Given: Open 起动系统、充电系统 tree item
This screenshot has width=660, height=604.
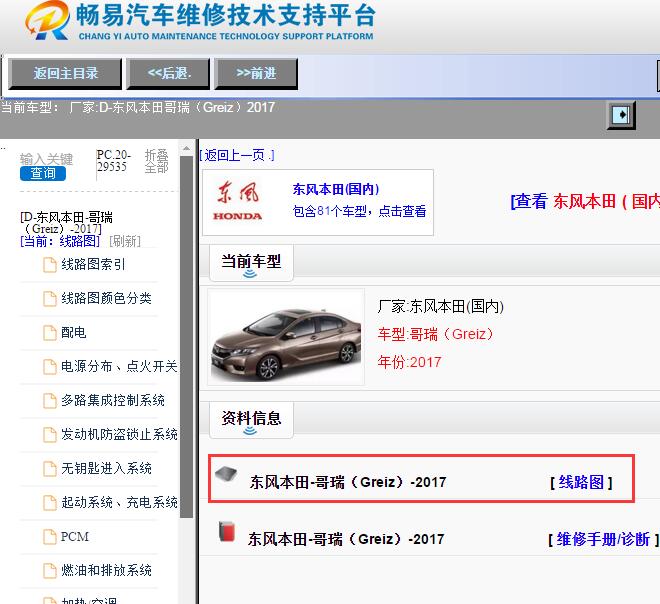Looking at the screenshot, I should pos(119,503).
